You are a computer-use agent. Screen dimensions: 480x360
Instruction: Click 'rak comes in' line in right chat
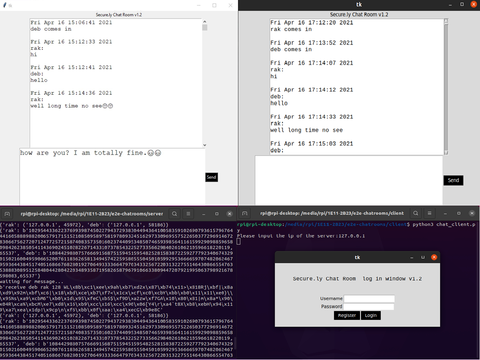pos(291,29)
